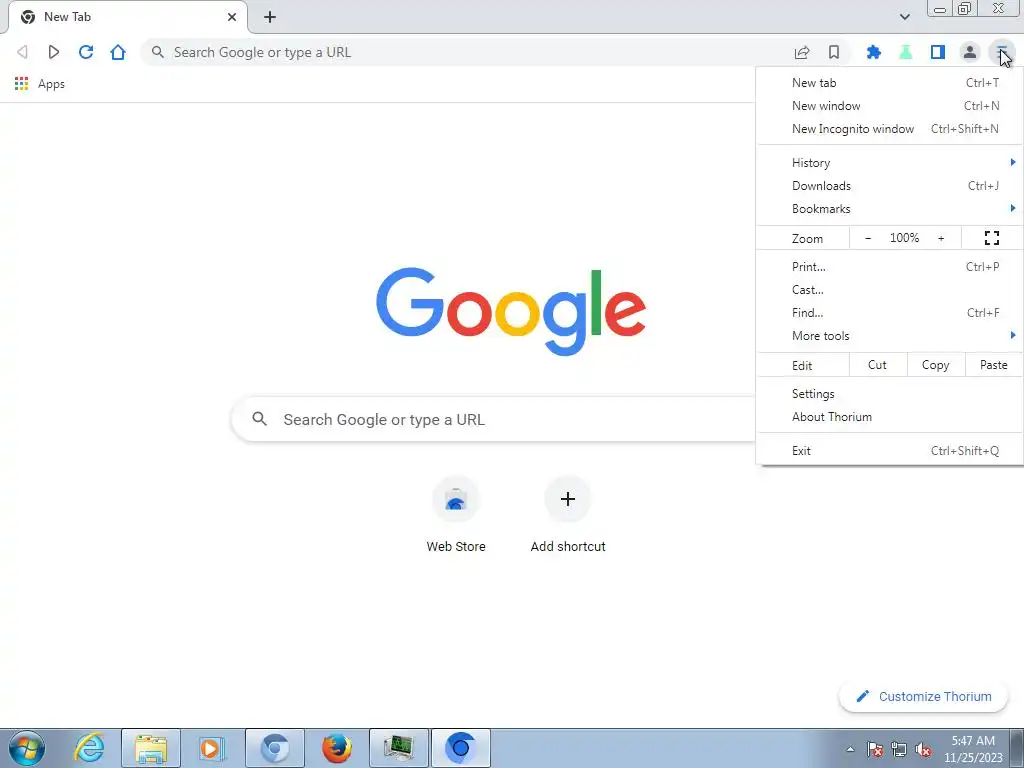Open the system monitor taskbar icon

click(399, 748)
